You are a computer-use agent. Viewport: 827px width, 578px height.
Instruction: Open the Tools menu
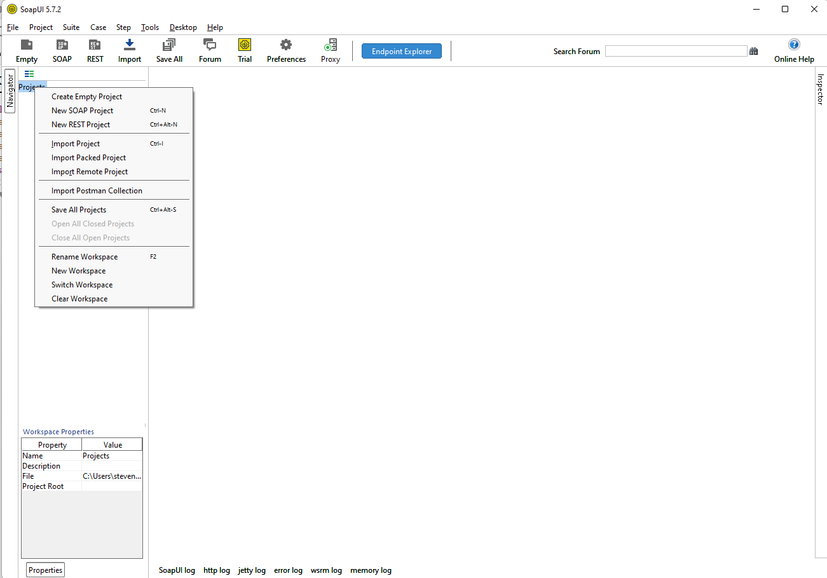click(150, 27)
